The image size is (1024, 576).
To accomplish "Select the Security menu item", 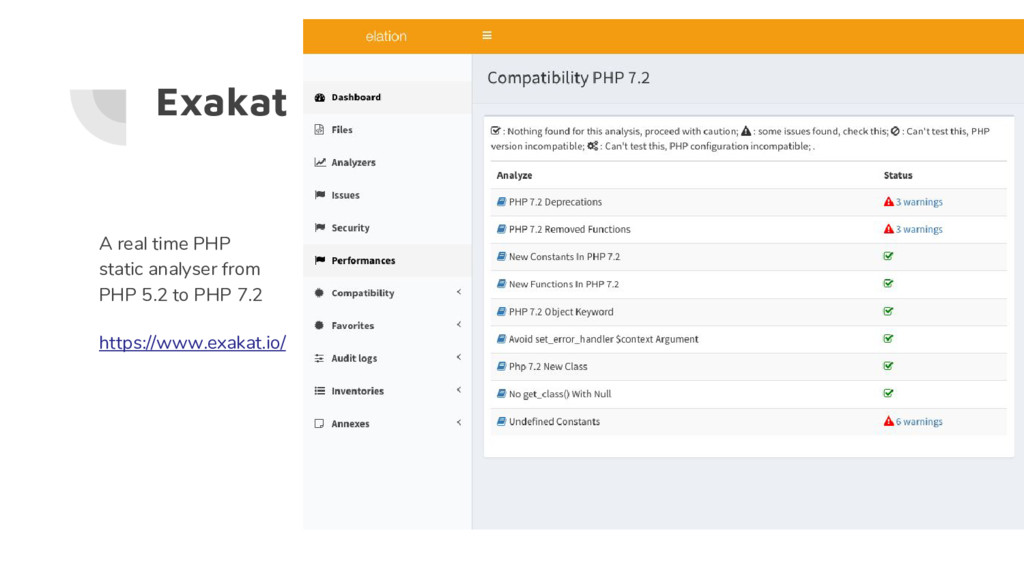I will coord(387,228).
